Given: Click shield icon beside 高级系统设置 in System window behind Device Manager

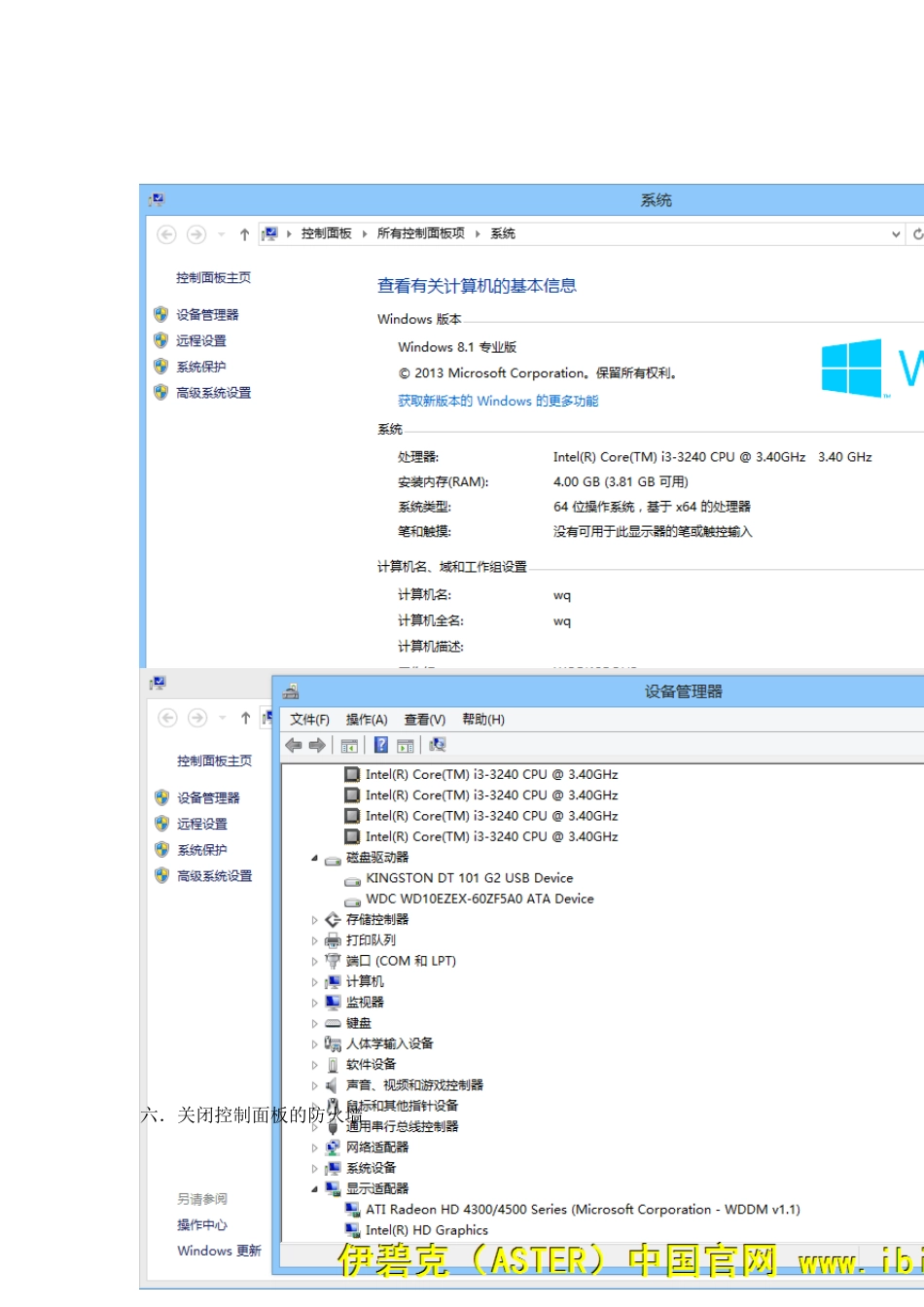Looking at the screenshot, I should click(x=162, y=875).
